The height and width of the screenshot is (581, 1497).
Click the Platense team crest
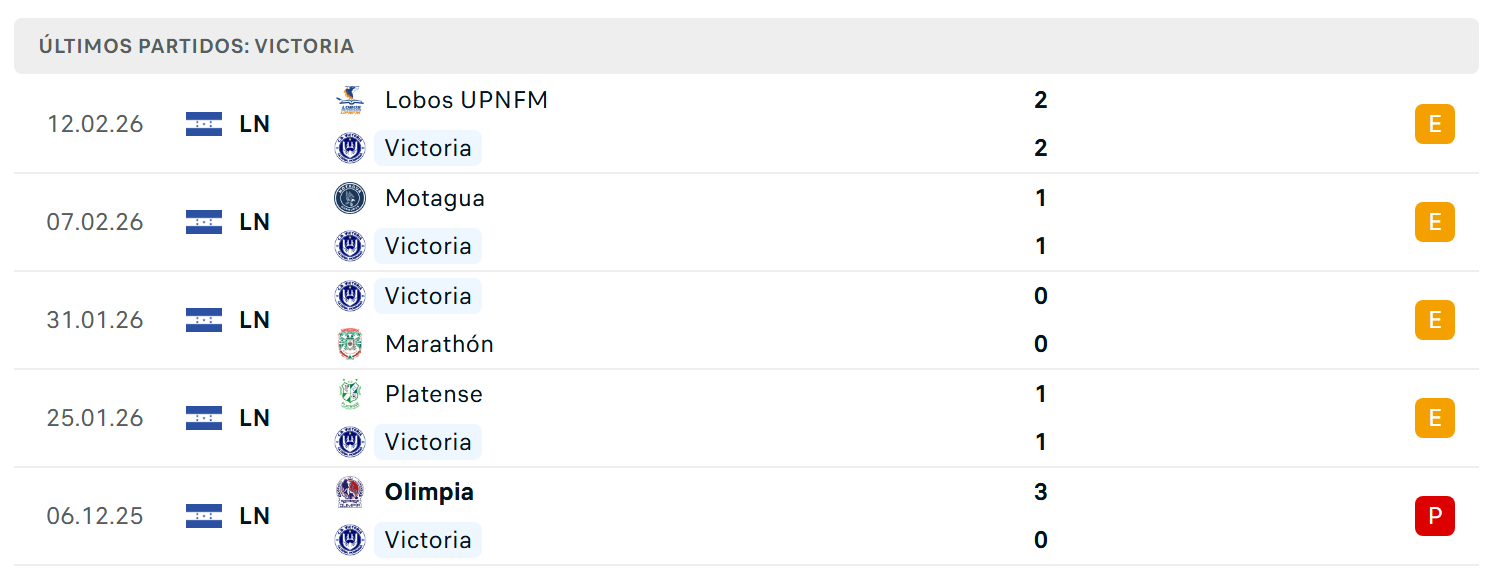(349, 394)
